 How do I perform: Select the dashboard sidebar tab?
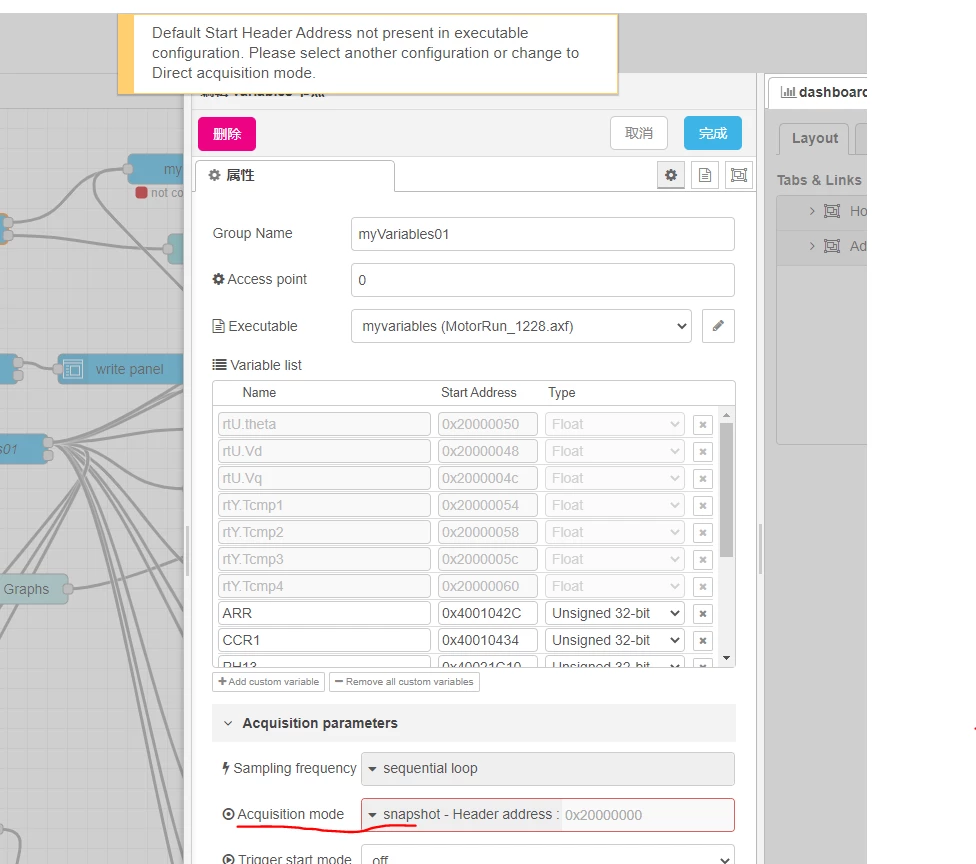pos(820,92)
